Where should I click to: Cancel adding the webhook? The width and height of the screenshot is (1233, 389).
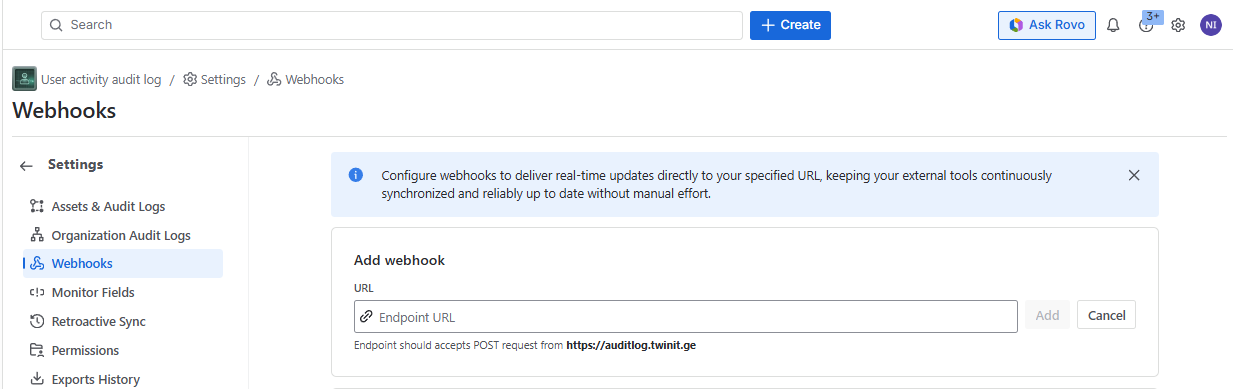click(x=1106, y=316)
